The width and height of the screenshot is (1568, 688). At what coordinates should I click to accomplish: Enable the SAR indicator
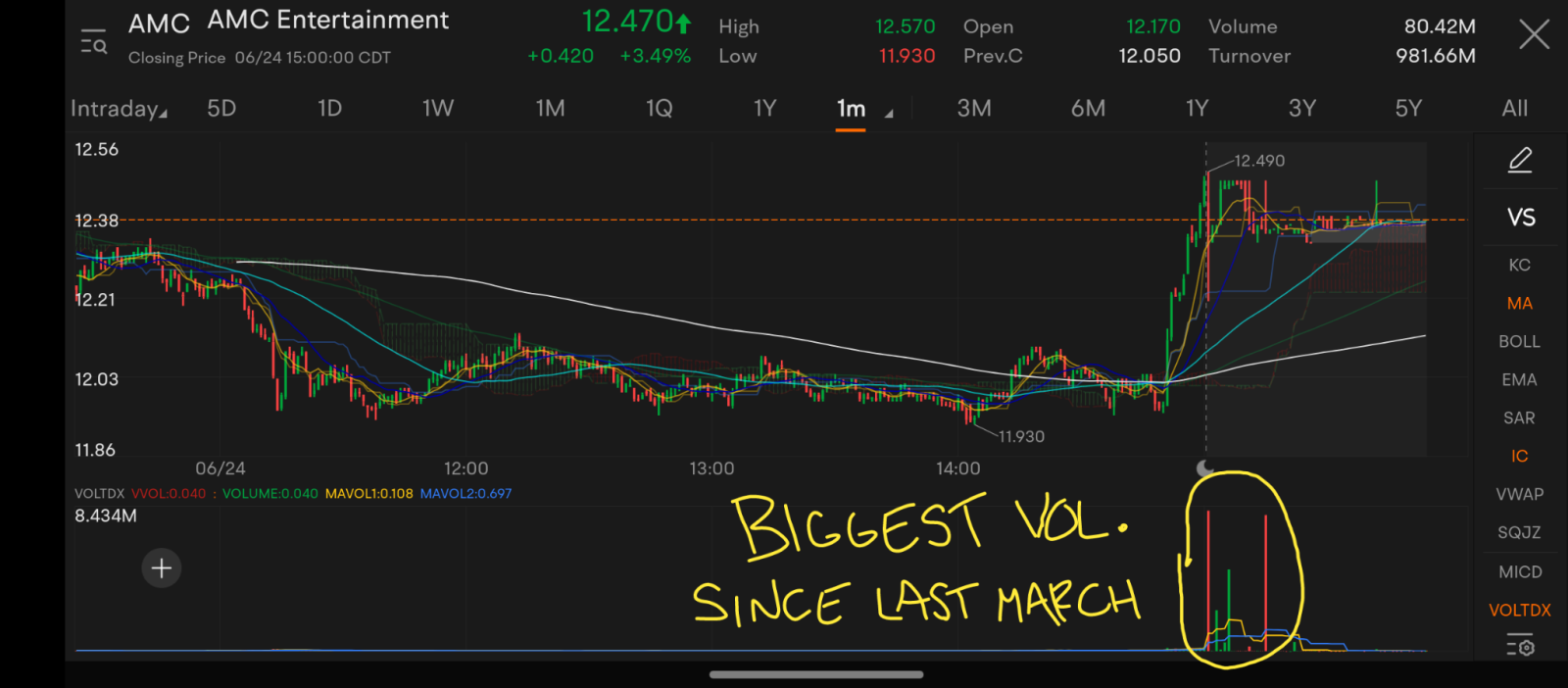pyautogui.click(x=1519, y=418)
